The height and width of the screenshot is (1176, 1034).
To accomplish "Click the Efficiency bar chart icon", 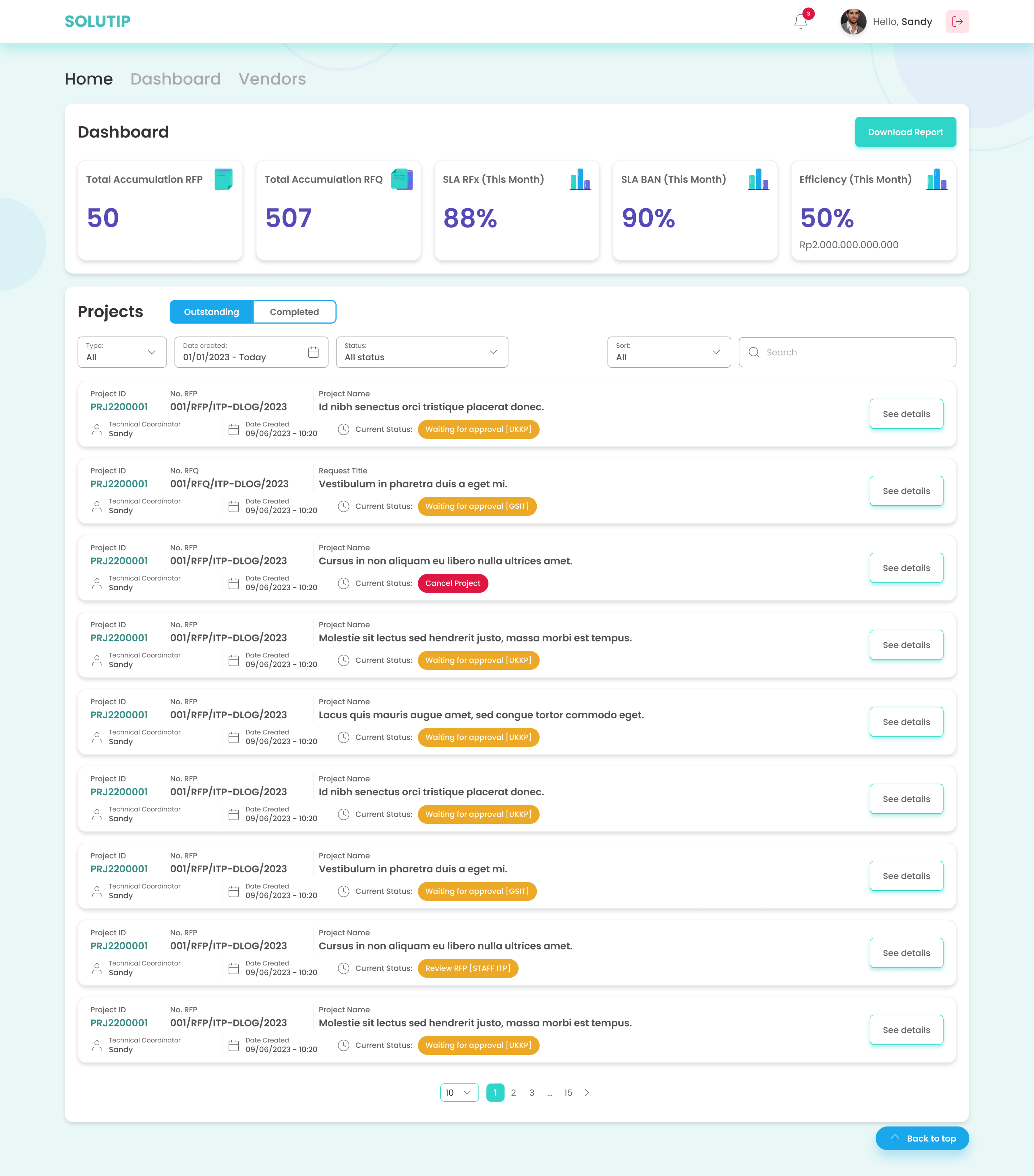I will [936, 179].
